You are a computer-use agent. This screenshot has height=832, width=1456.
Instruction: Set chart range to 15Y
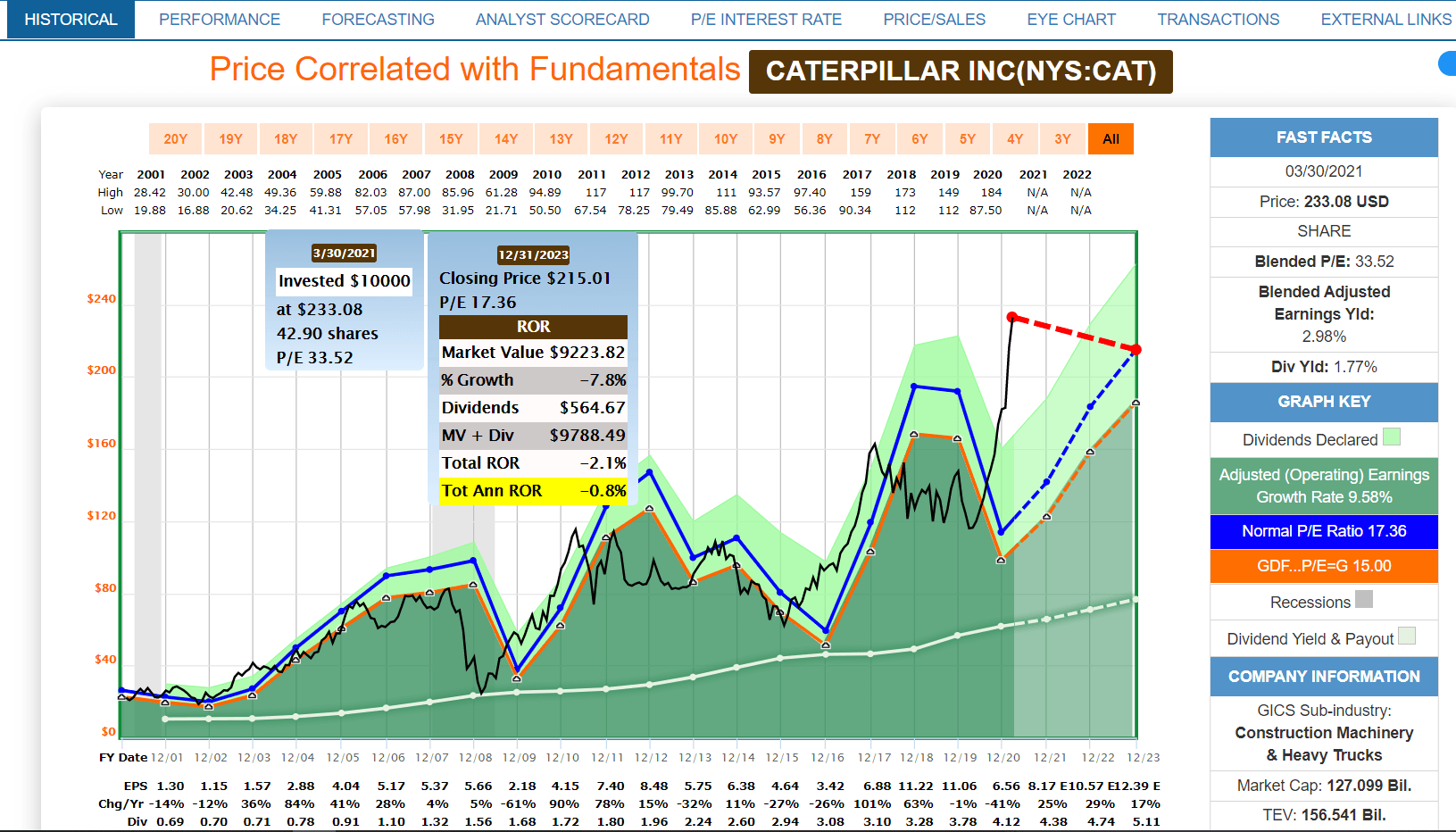click(451, 139)
